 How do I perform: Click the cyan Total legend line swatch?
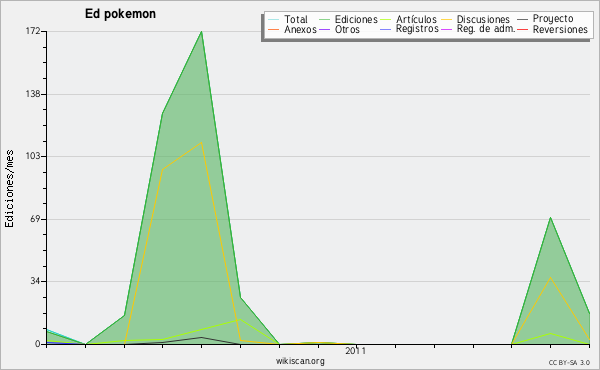(274, 19)
